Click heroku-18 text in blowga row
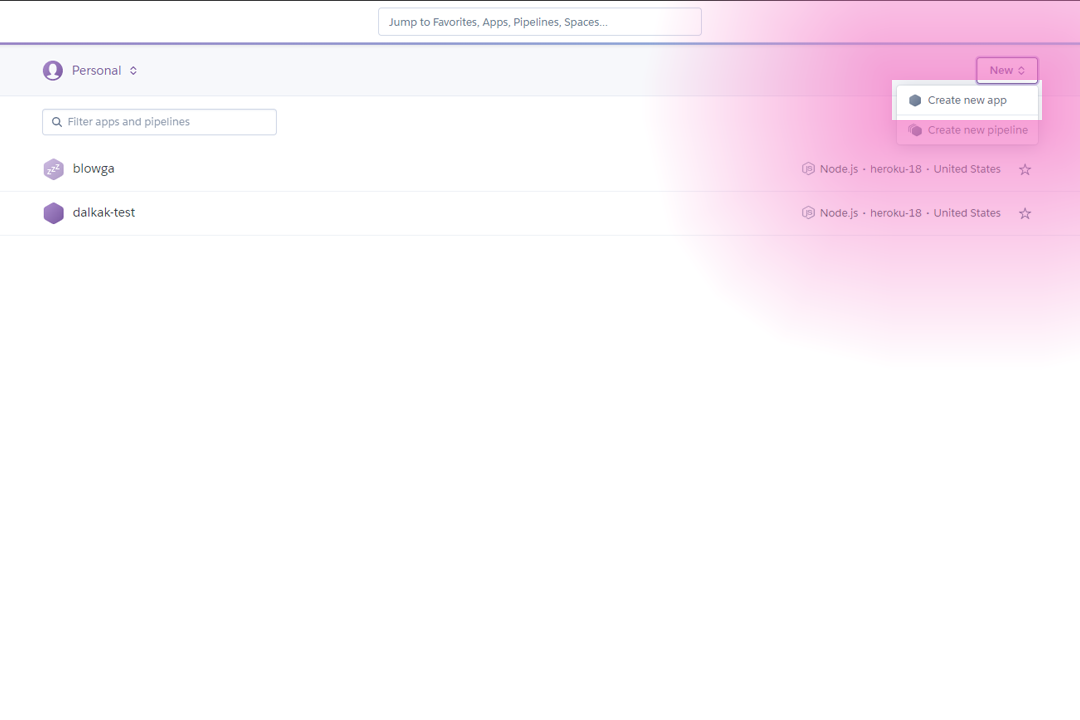 coord(895,169)
